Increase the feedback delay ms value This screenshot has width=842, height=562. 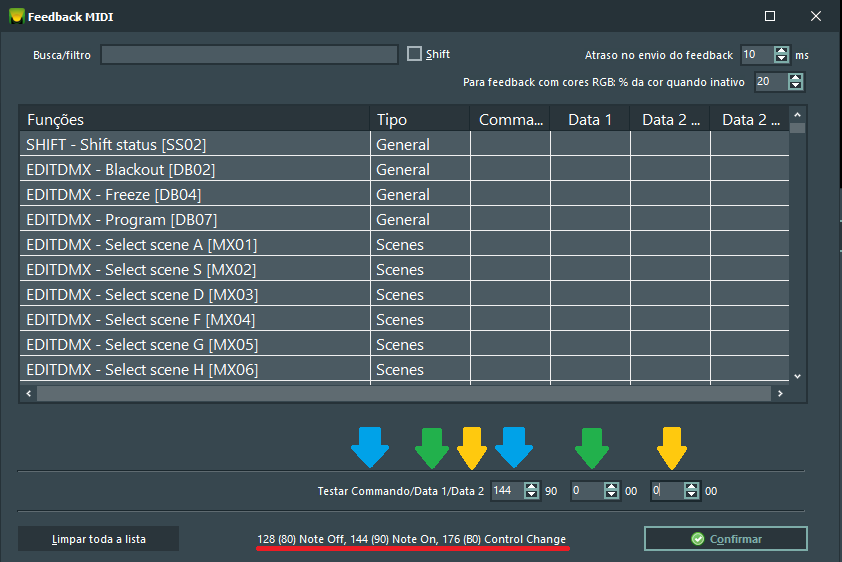(781, 51)
